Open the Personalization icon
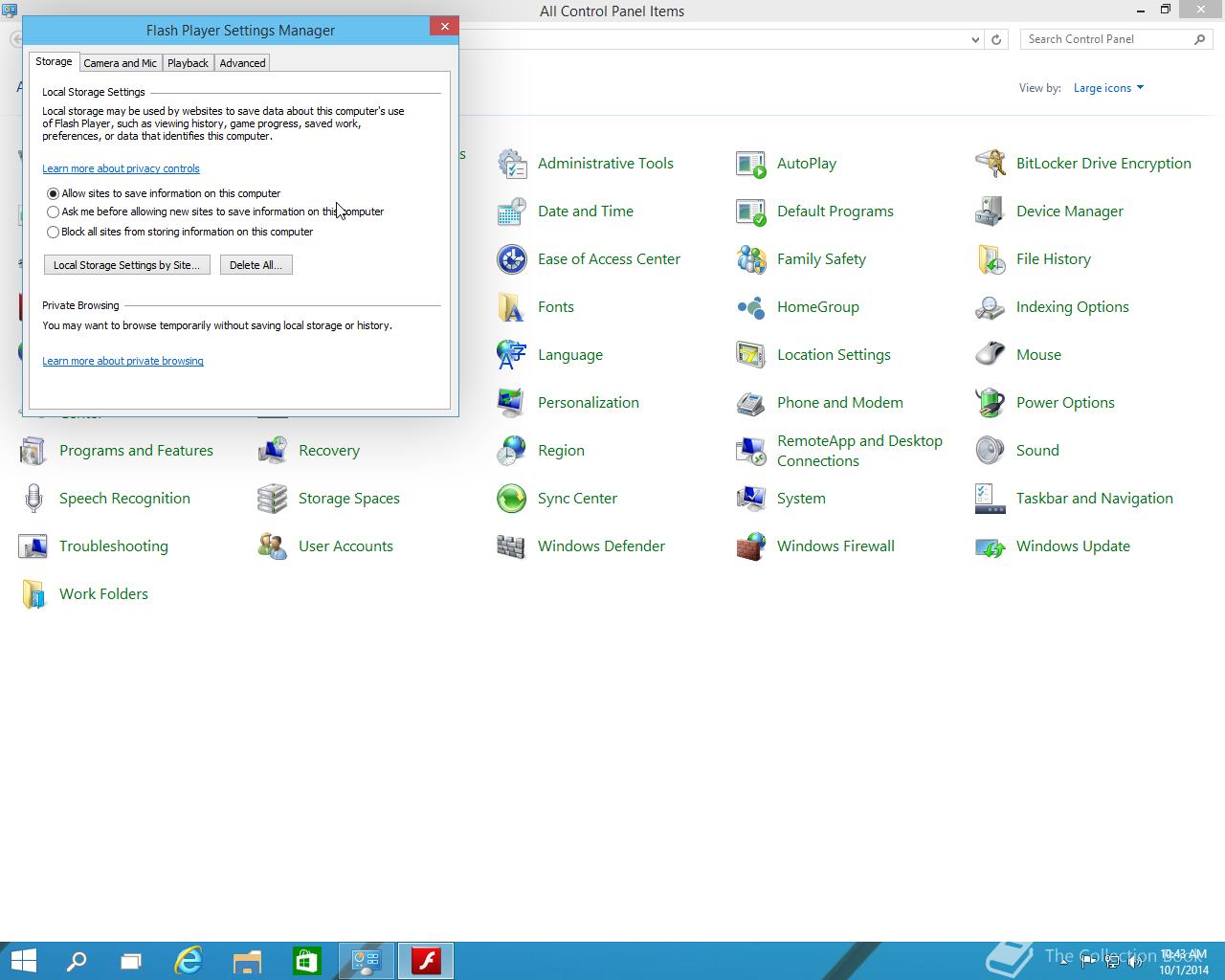This screenshot has width=1225, height=980. tap(512, 403)
